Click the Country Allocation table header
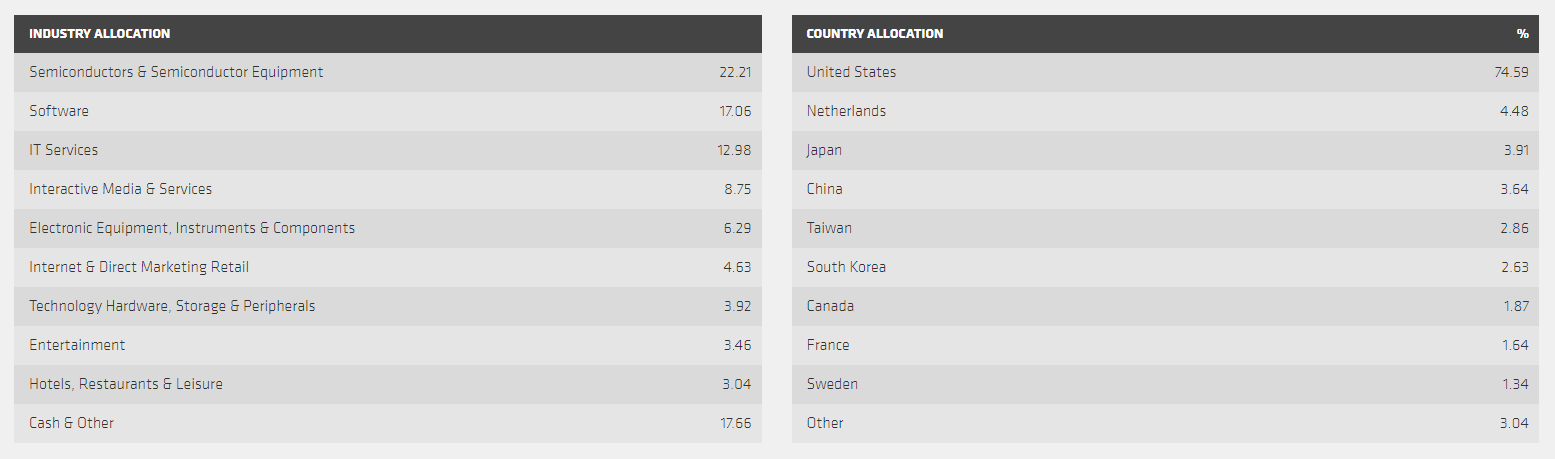 click(x=874, y=34)
